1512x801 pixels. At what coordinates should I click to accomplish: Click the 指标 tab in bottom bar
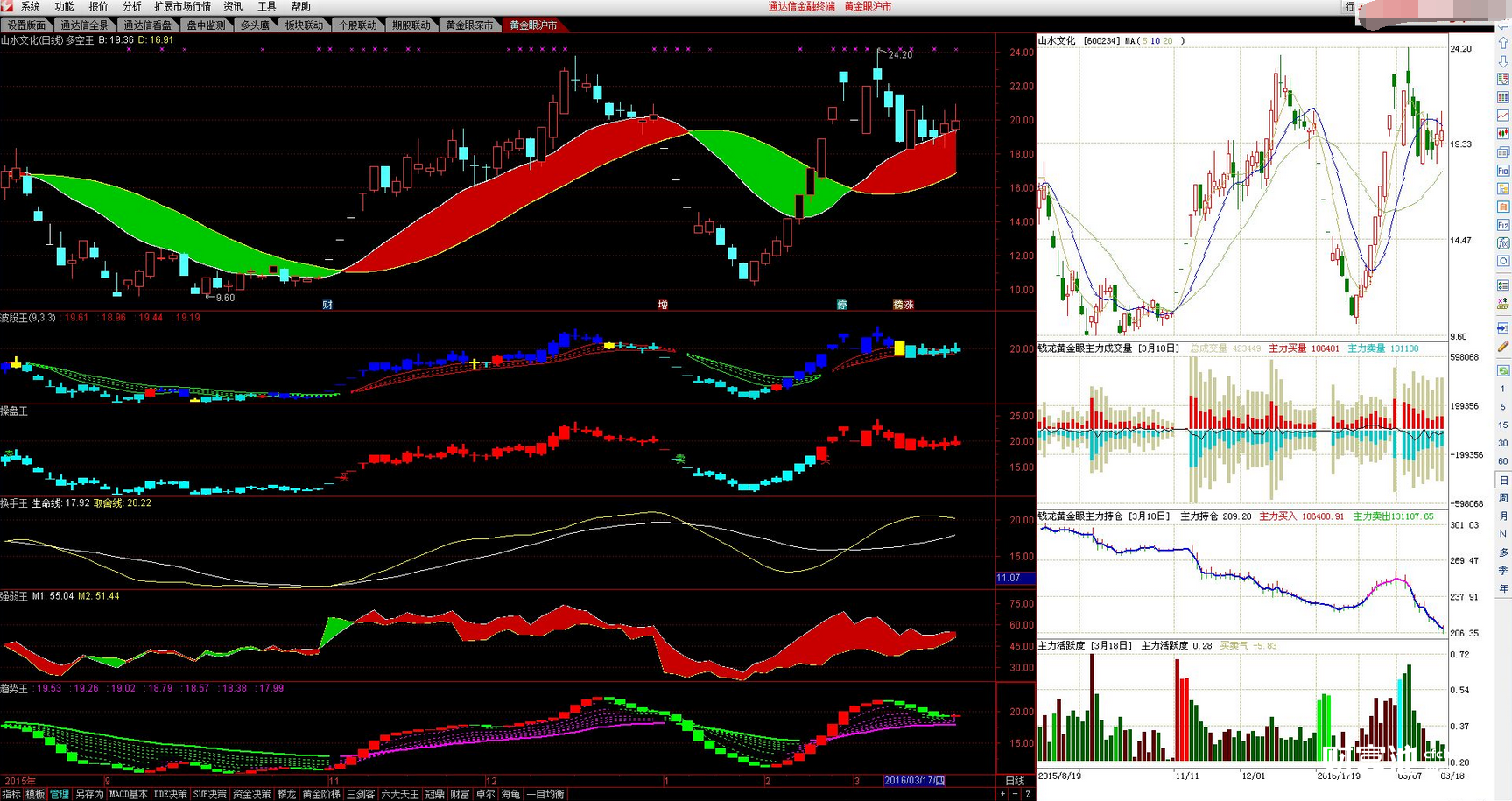point(11,794)
